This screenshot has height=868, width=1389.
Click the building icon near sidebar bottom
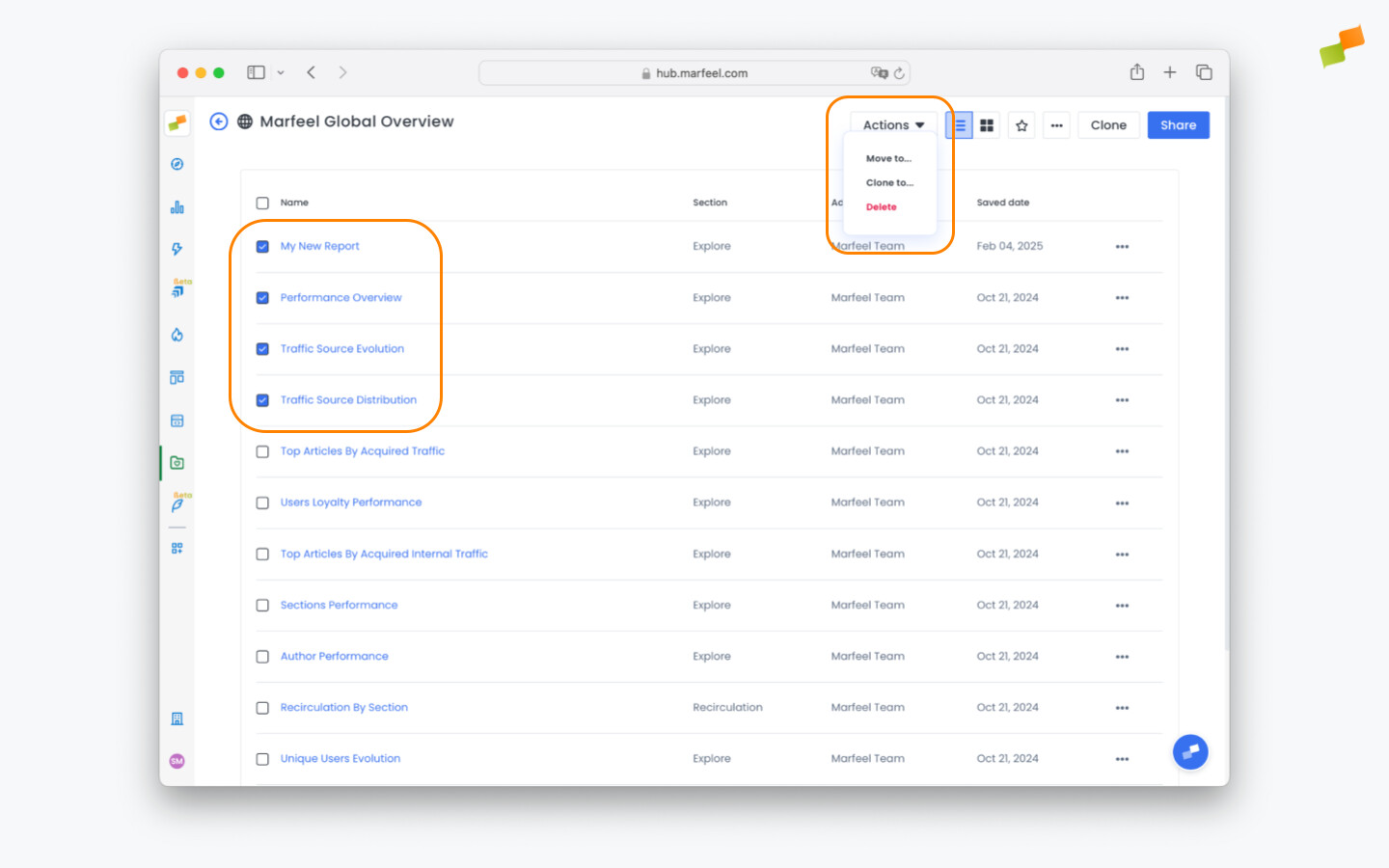click(x=177, y=718)
